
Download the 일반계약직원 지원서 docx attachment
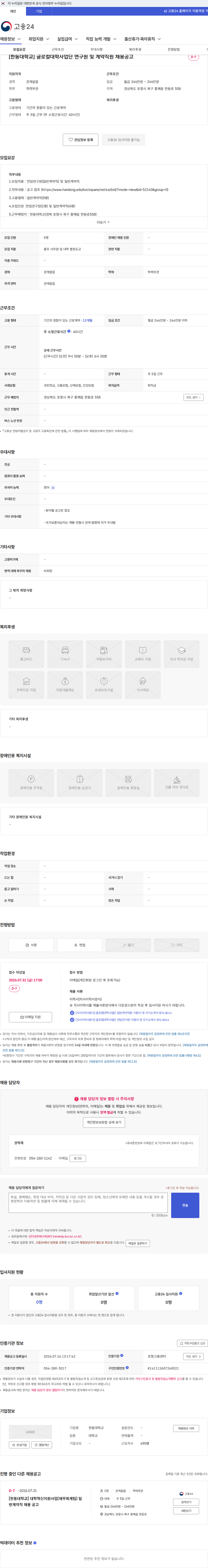point(123,1013)
